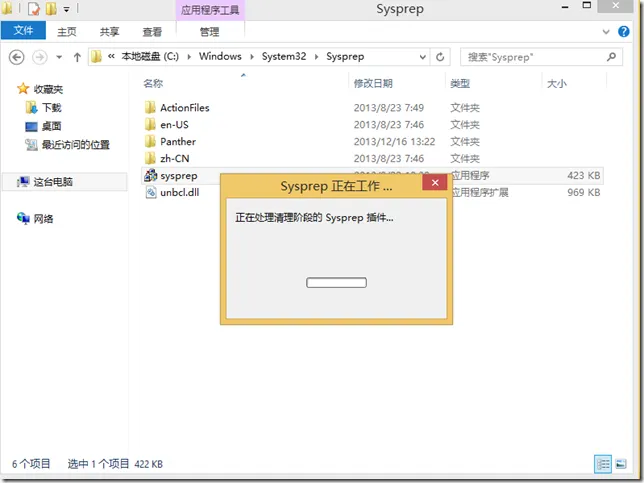644x483 pixels.
Task: Click the 2013/12/16 13:22 date cell
Action: [394, 142]
